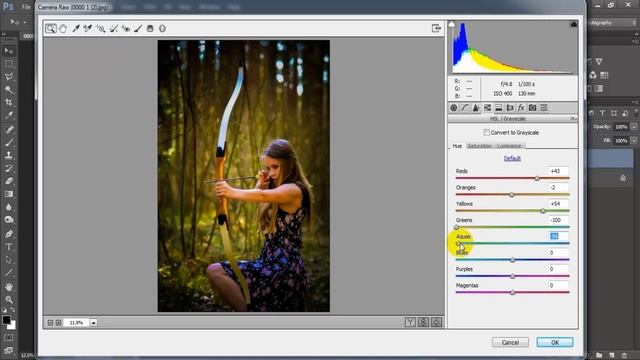Select Photoshop Crop tool in left toolbox
The height and width of the screenshot is (360, 640).
tap(9, 102)
